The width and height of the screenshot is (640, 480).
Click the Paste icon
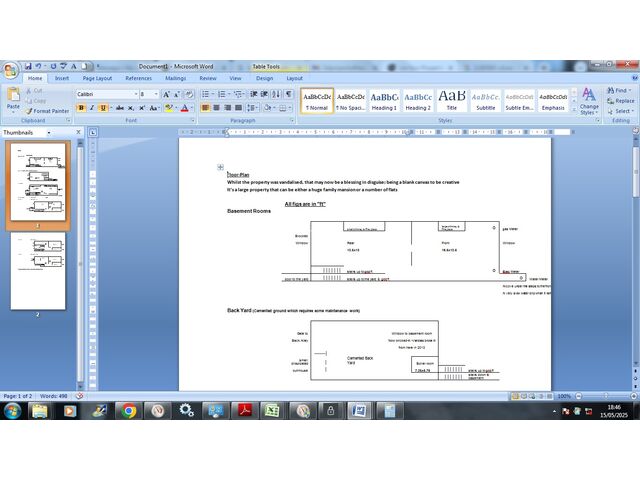(13, 98)
